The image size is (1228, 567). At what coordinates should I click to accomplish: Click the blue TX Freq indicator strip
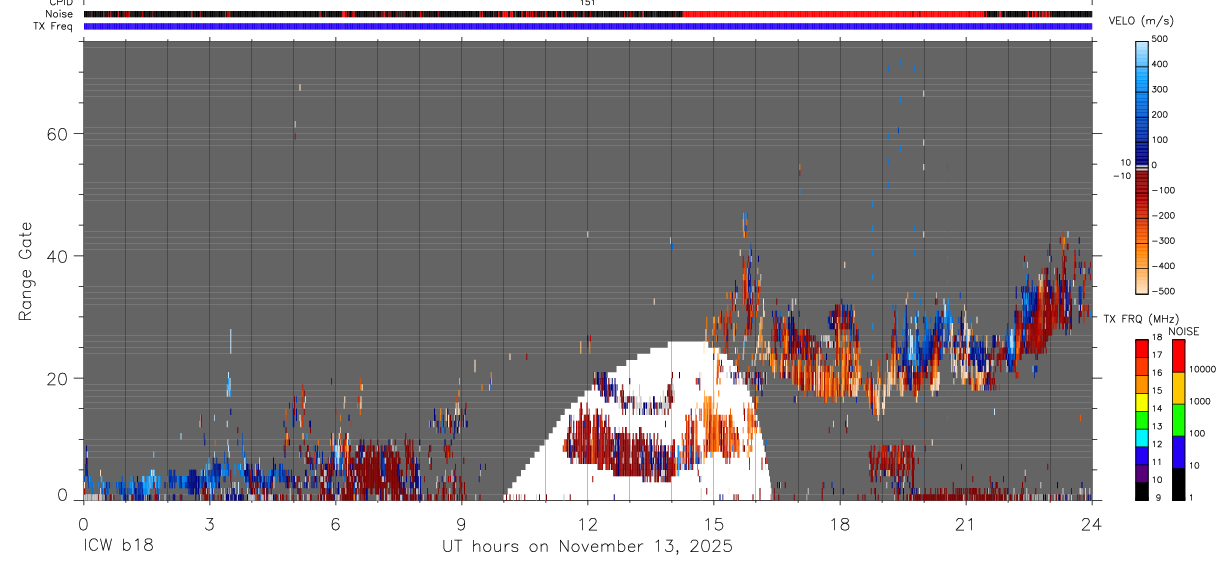(x=588, y=26)
